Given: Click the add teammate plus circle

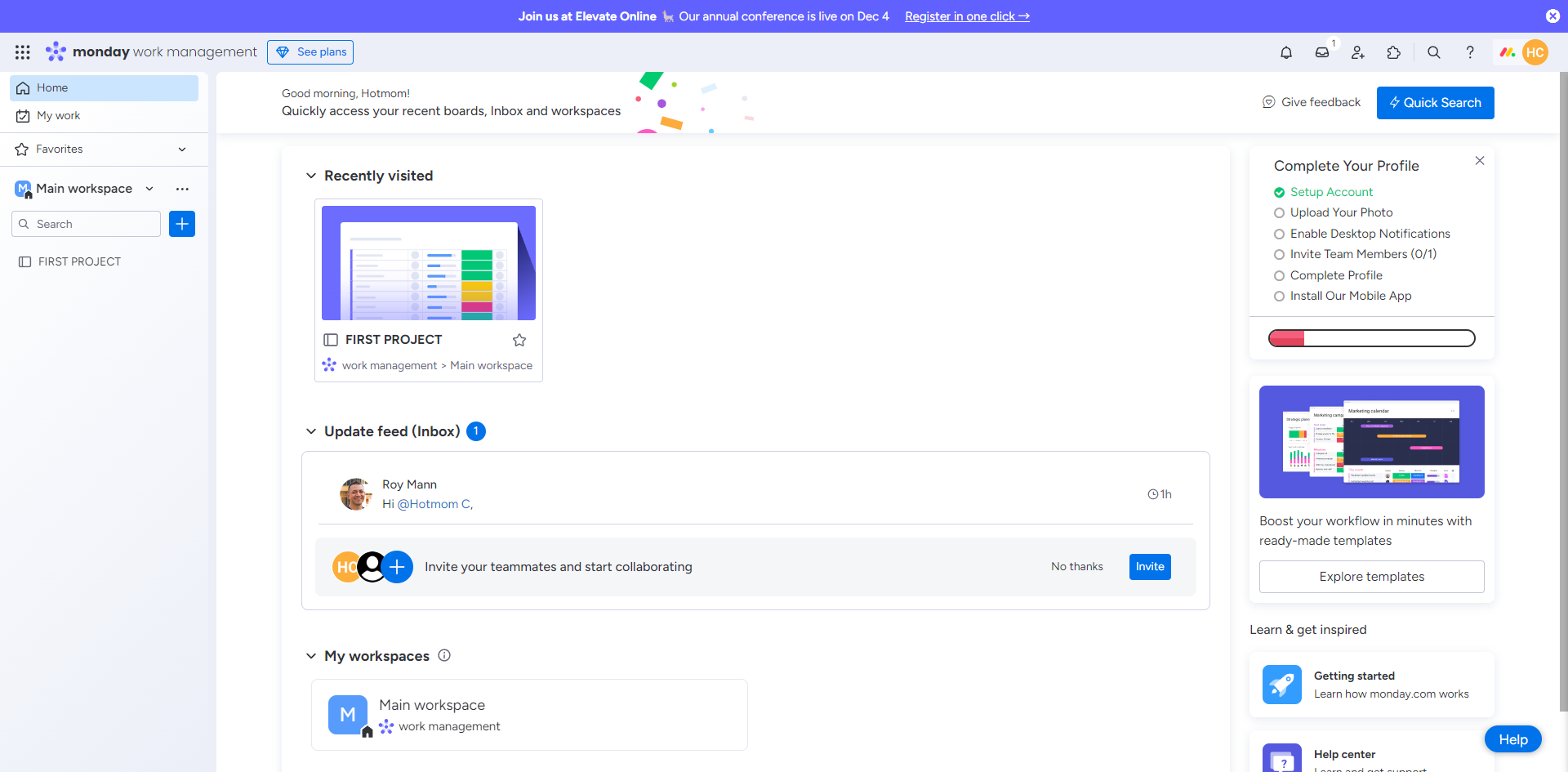Looking at the screenshot, I should click(397, 567).
